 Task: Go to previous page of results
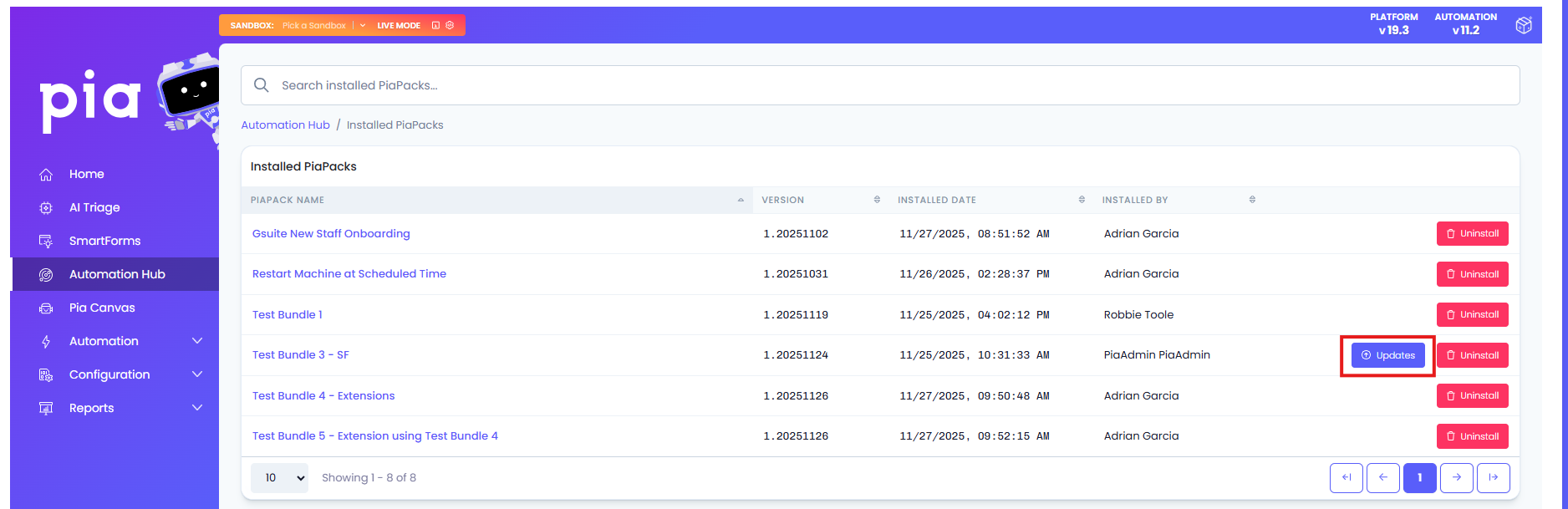click(1383, 477)
